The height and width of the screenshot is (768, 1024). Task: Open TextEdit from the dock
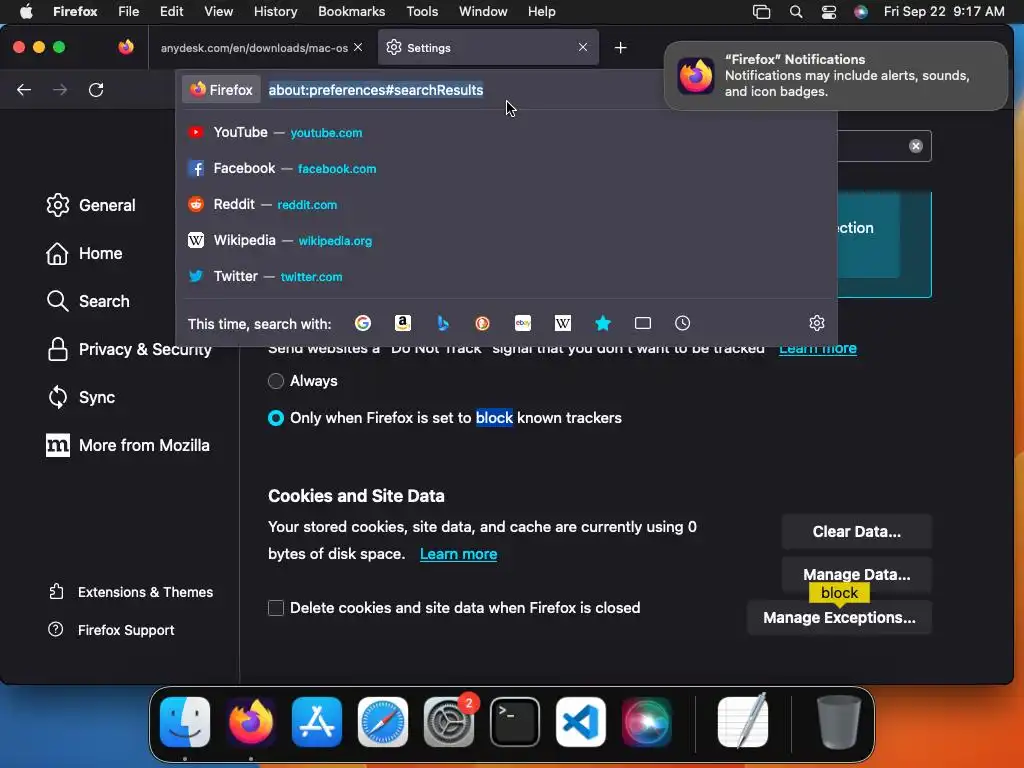743,722
